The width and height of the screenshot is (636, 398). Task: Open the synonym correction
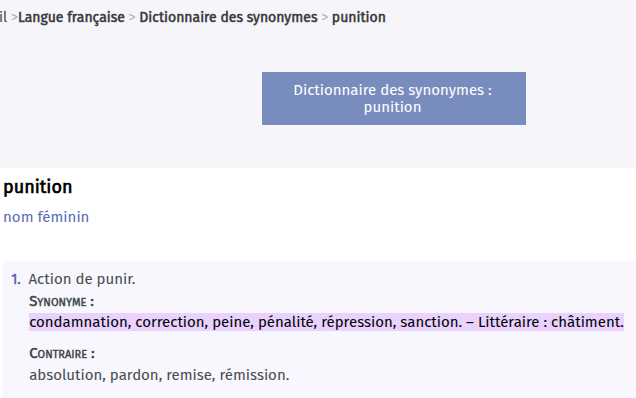coord(170,322)
